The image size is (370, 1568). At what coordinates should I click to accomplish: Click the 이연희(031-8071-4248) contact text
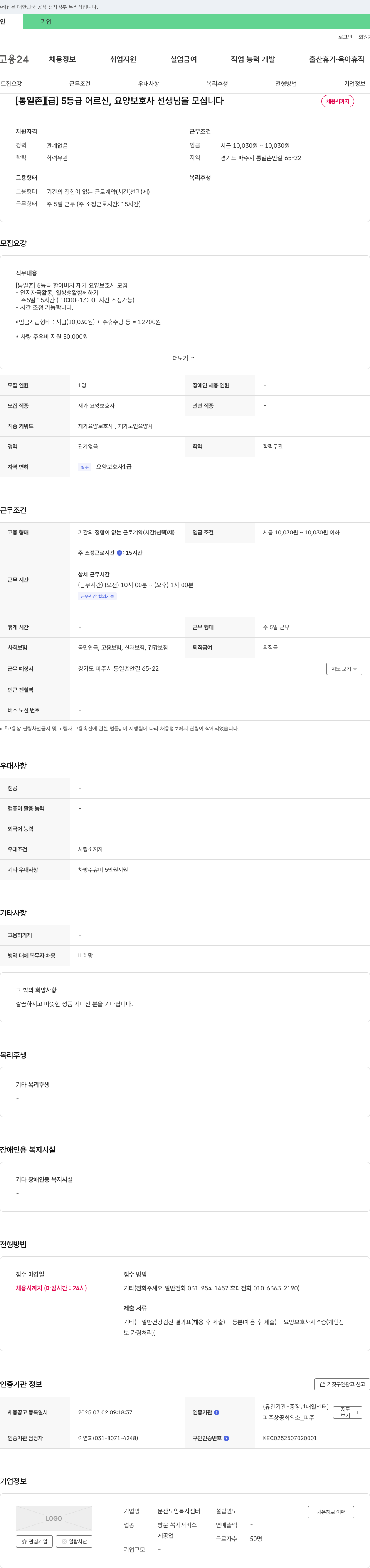click(x=108, y=1438)
